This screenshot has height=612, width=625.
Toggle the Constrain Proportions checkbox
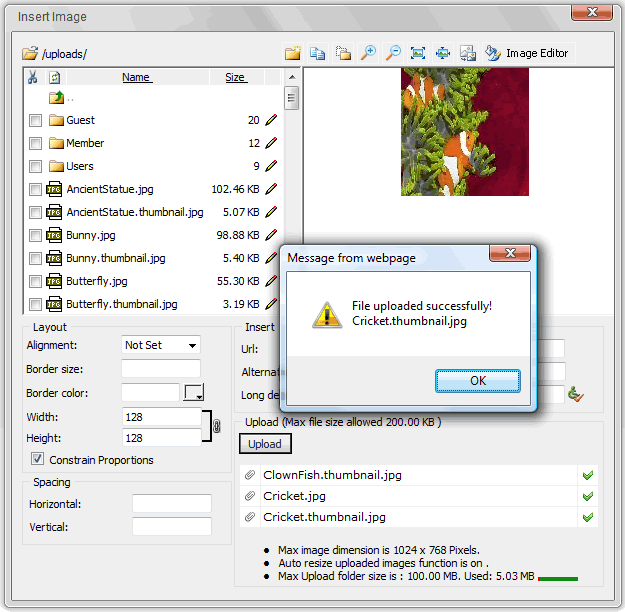tap(38, 460)
